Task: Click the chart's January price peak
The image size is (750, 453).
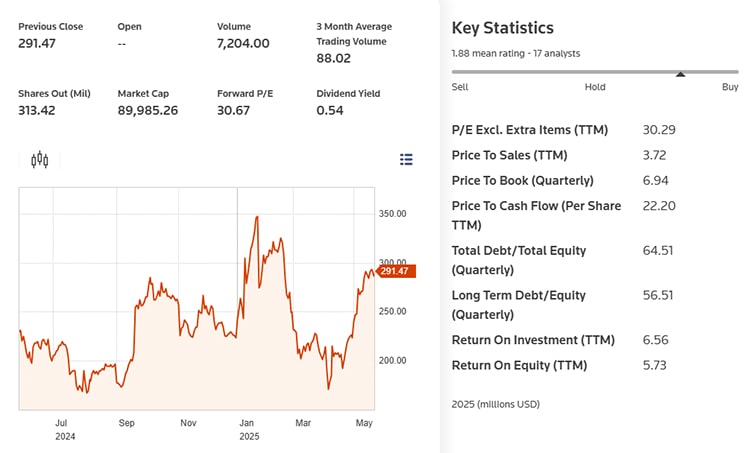Action: click(x=258, y=216)
